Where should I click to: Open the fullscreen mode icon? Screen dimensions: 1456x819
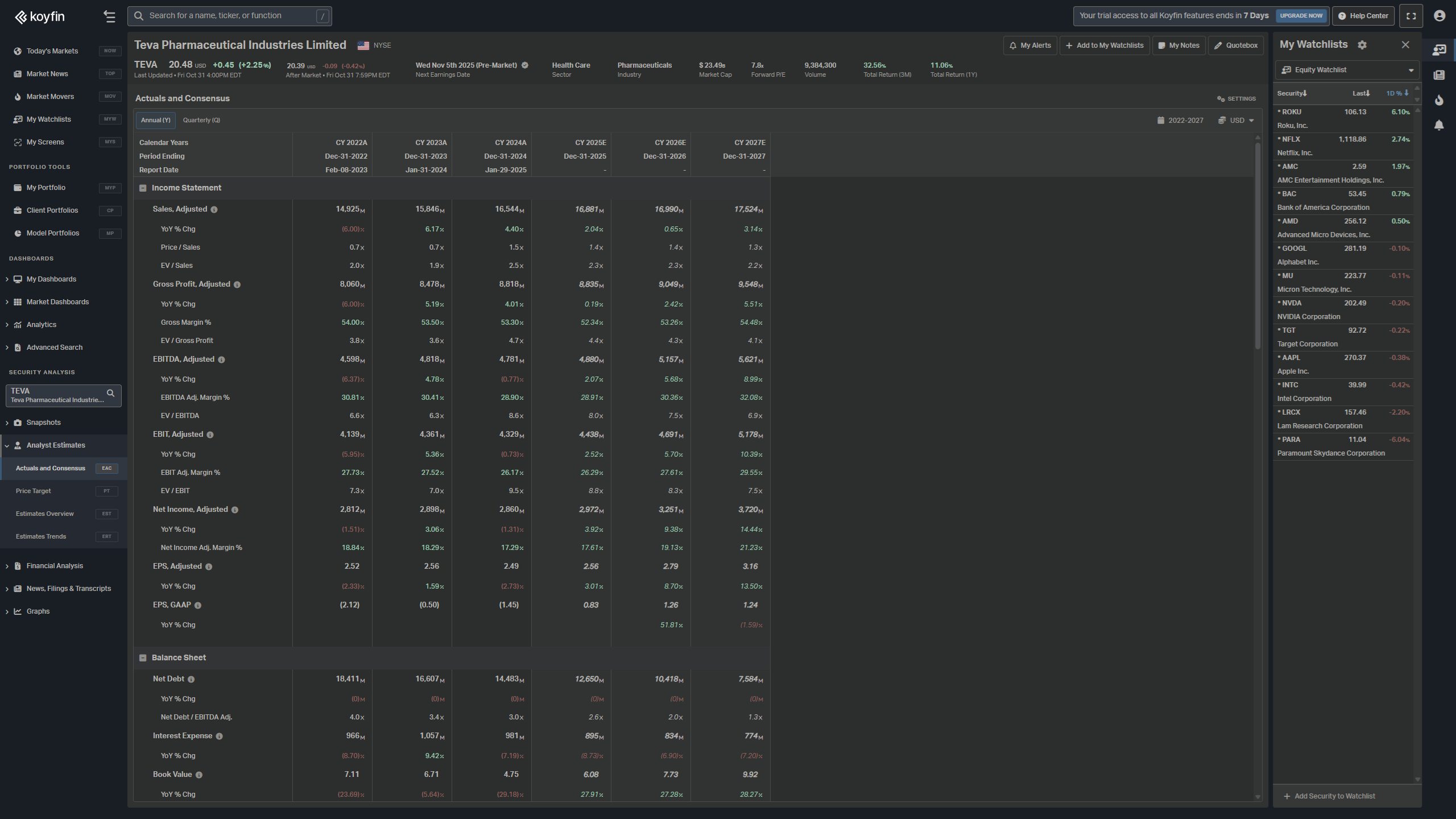tap(1411, 16)
